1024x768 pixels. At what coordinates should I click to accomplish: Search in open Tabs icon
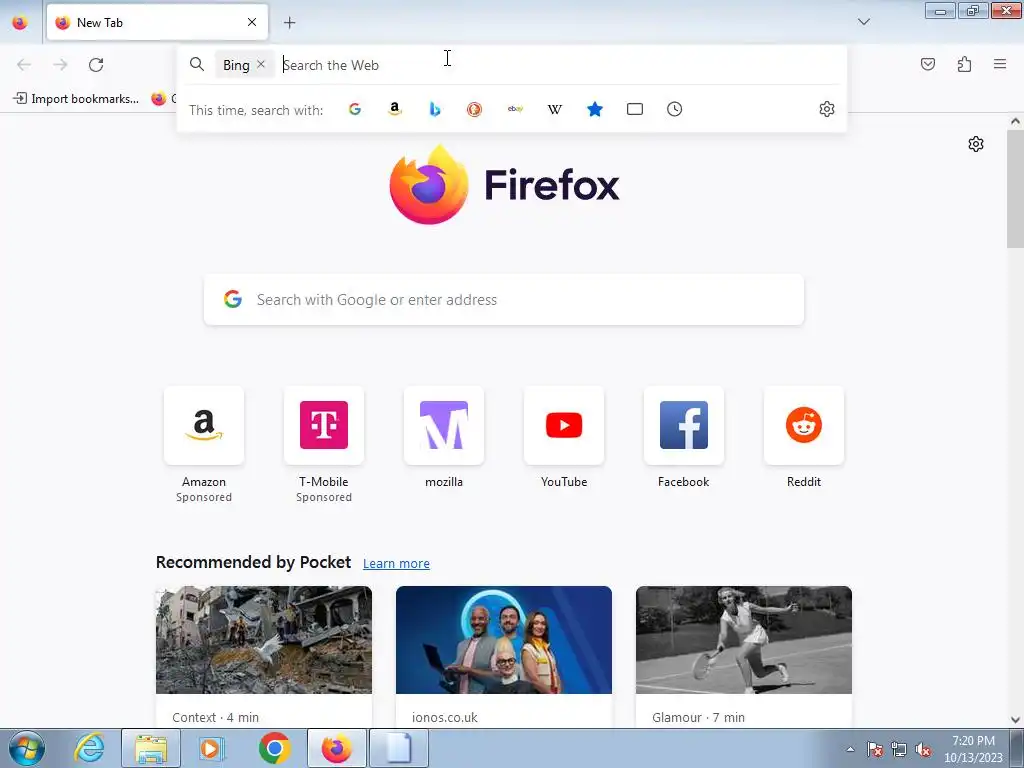[635, 109]
